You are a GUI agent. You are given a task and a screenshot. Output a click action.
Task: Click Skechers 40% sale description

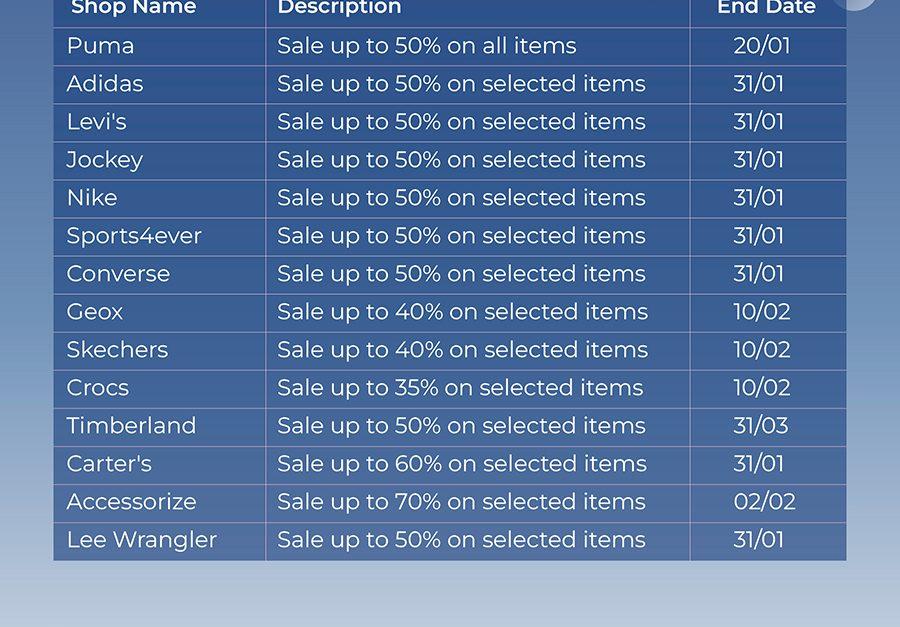(462, 350)
